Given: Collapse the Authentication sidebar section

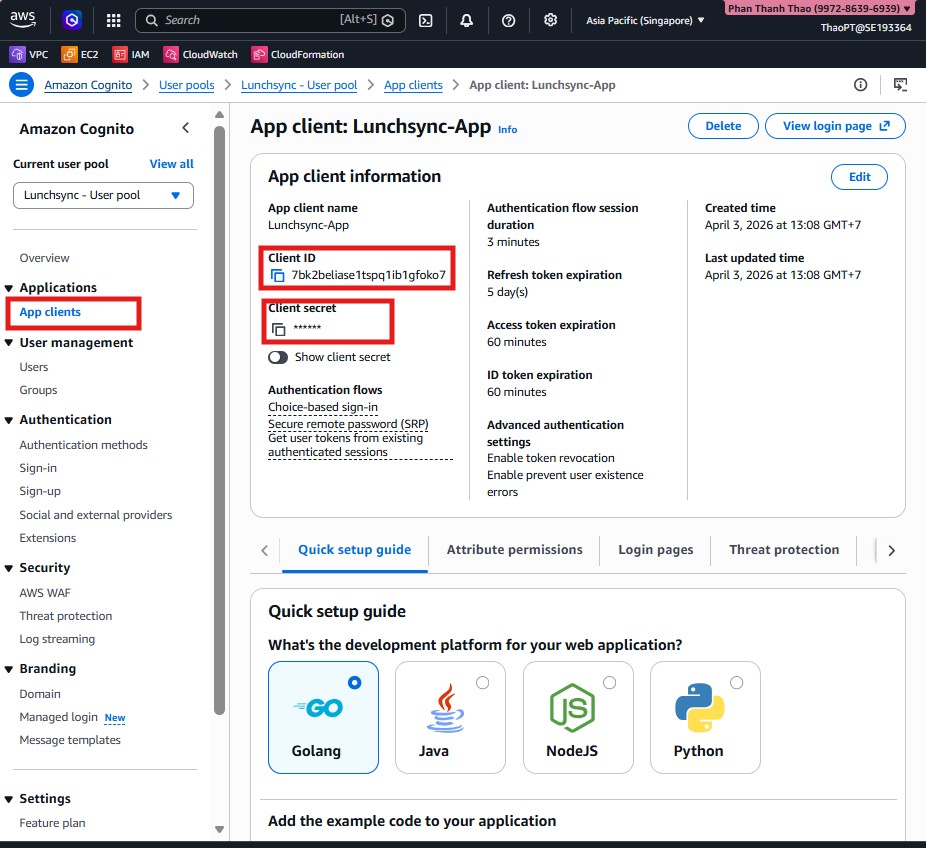Looking at the screenshot, I should click(9, 420).
